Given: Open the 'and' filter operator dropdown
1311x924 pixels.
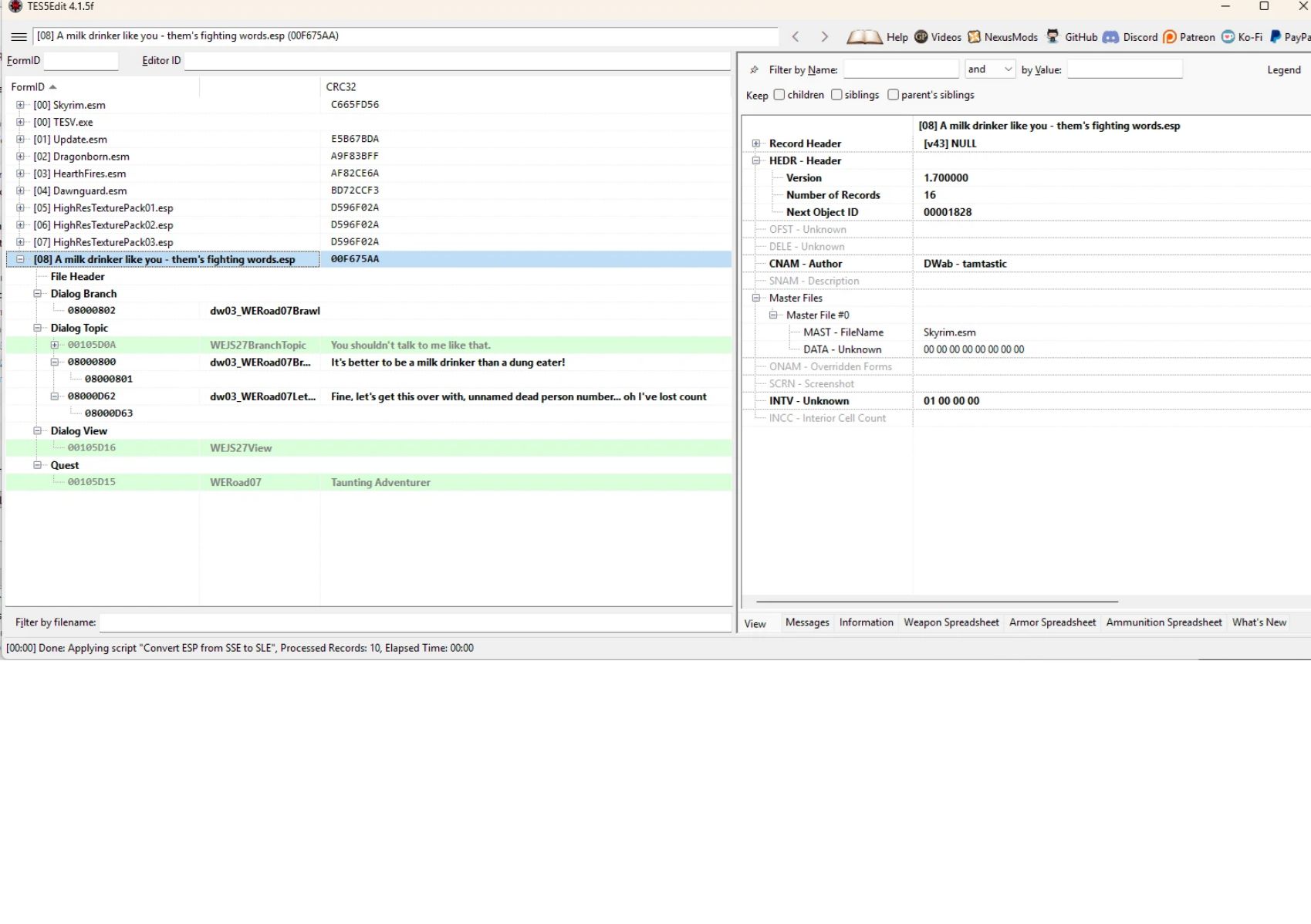Looking at the screenshot, I should coord(990,69).
